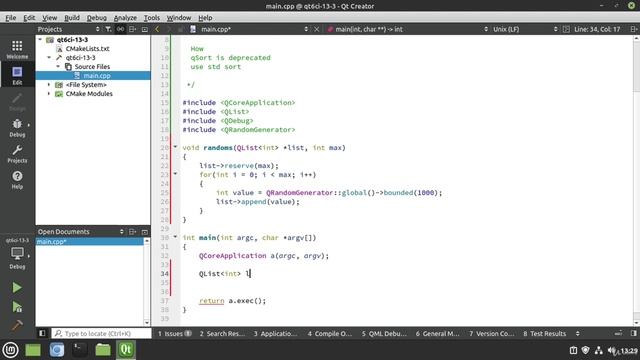The image size is (640, 360).
Task: Close the Projects pane
Action: tap(144, 29)
